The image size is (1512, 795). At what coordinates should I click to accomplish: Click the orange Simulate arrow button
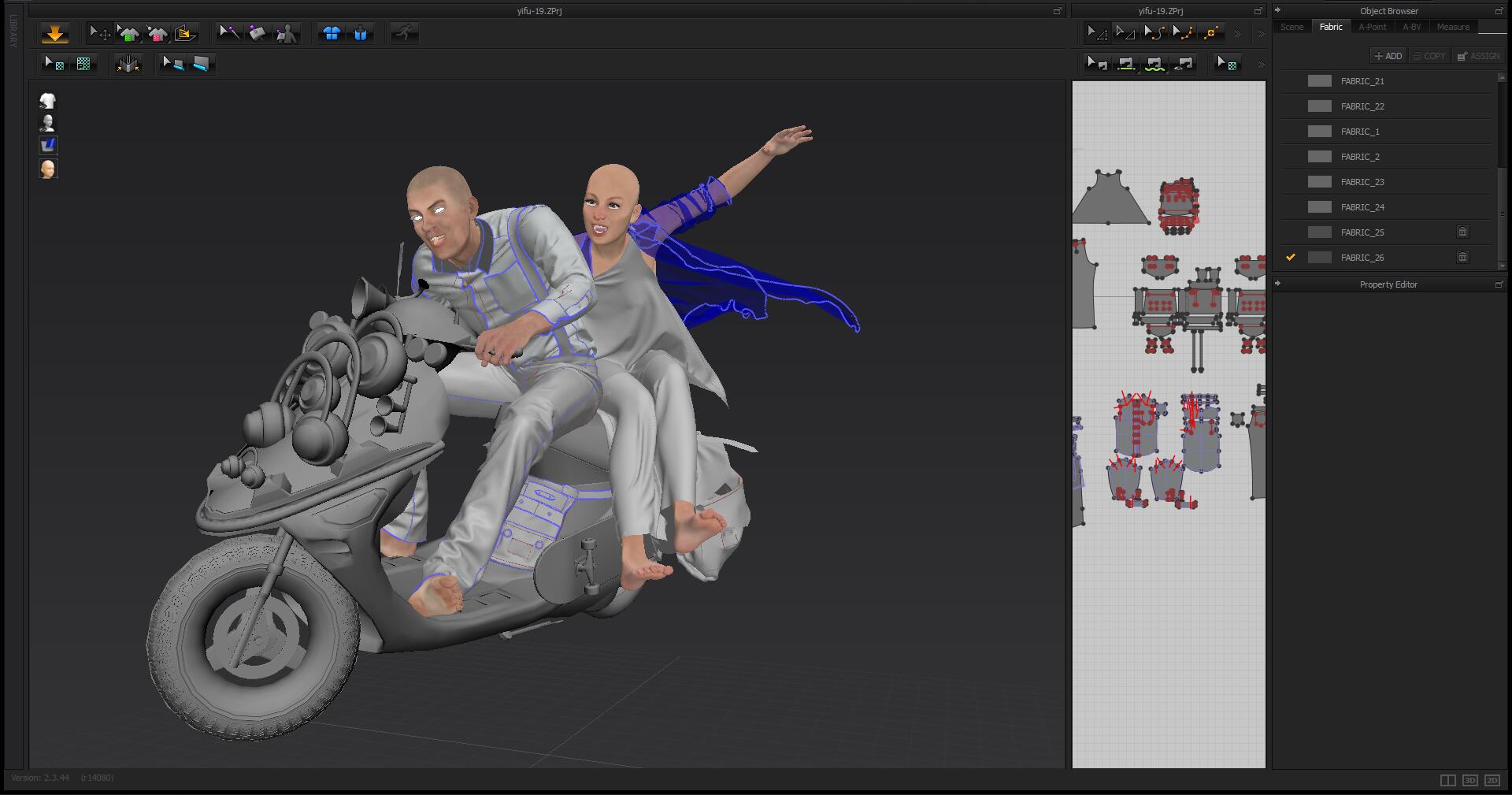tap(54, 33)
